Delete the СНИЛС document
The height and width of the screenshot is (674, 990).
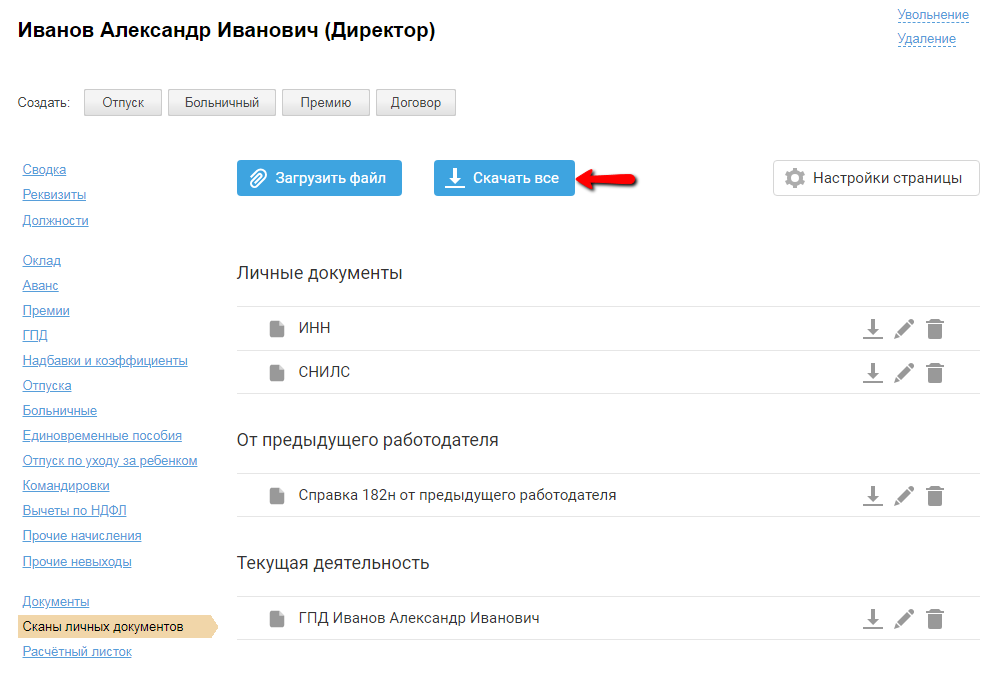pyautogui.click(x=935, y=373)
